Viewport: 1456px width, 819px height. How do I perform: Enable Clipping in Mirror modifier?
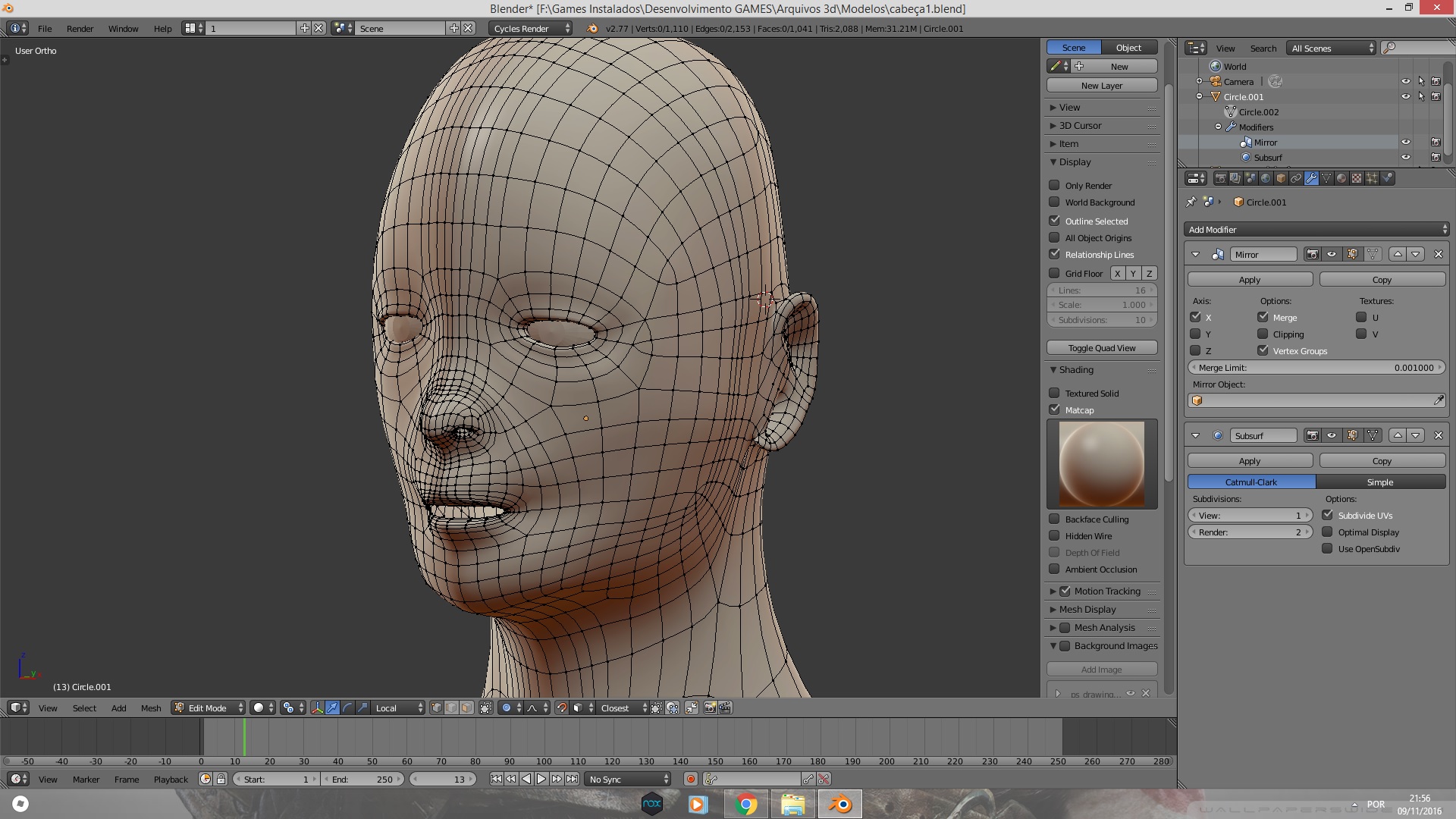coord(1263,334)
